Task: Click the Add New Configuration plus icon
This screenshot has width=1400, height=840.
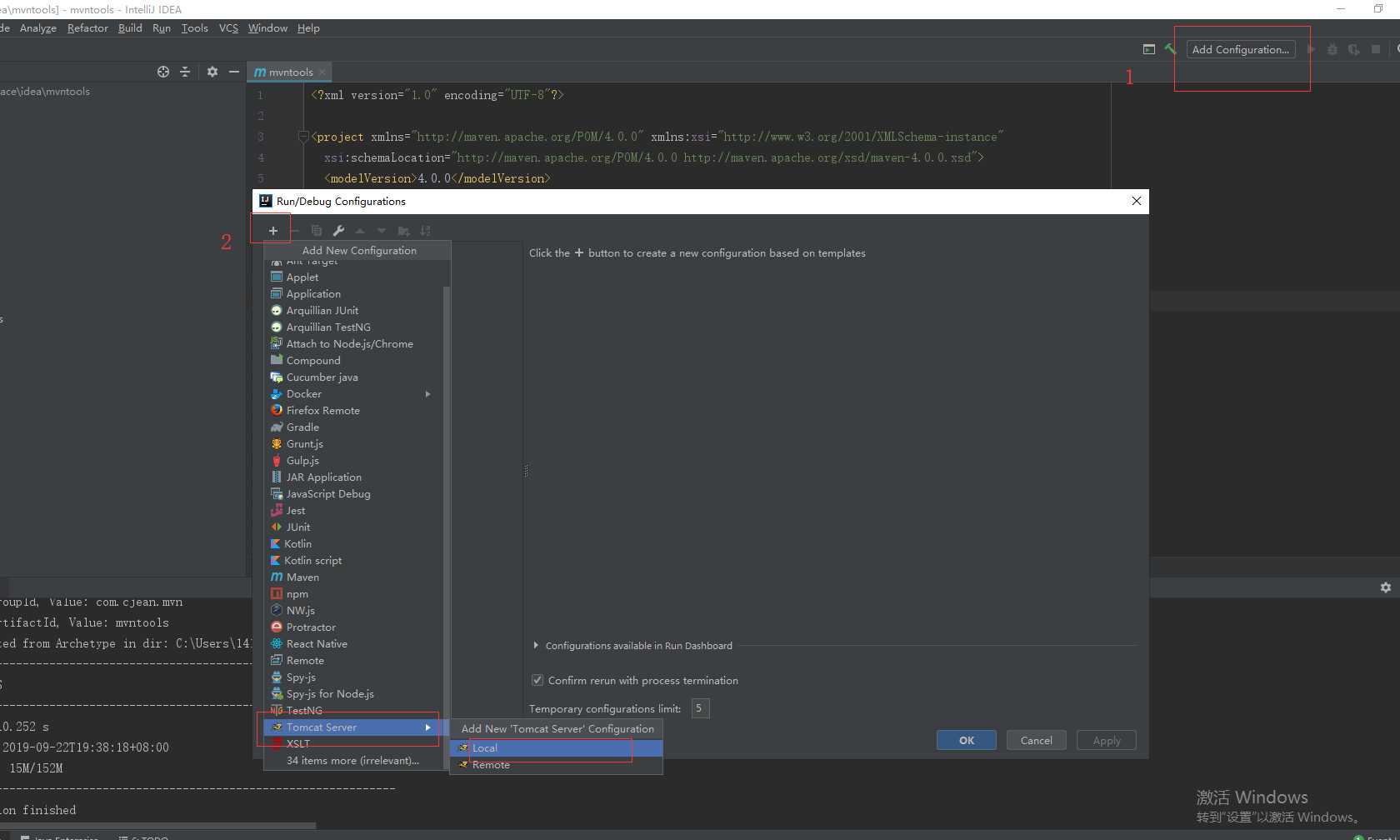Action: click(x=273, y=231)
